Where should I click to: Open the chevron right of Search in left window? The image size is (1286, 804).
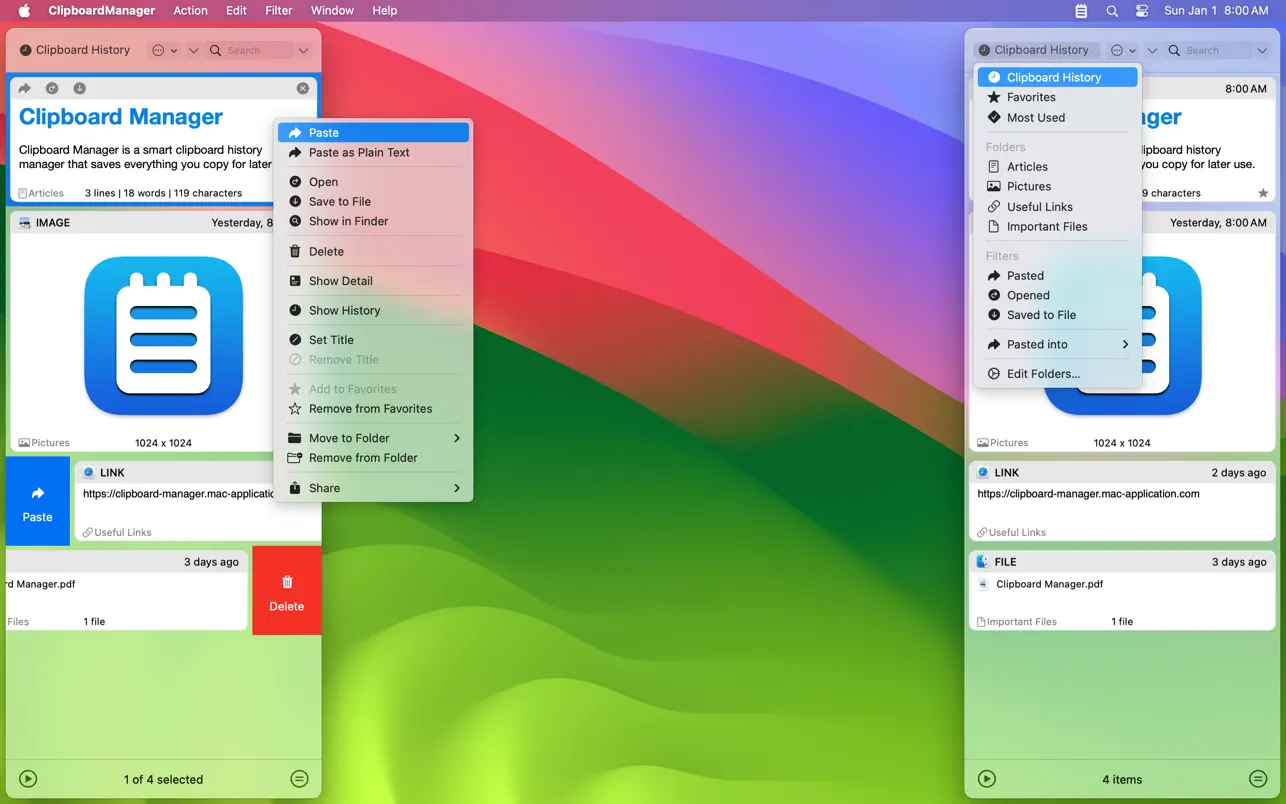[303, 50]
